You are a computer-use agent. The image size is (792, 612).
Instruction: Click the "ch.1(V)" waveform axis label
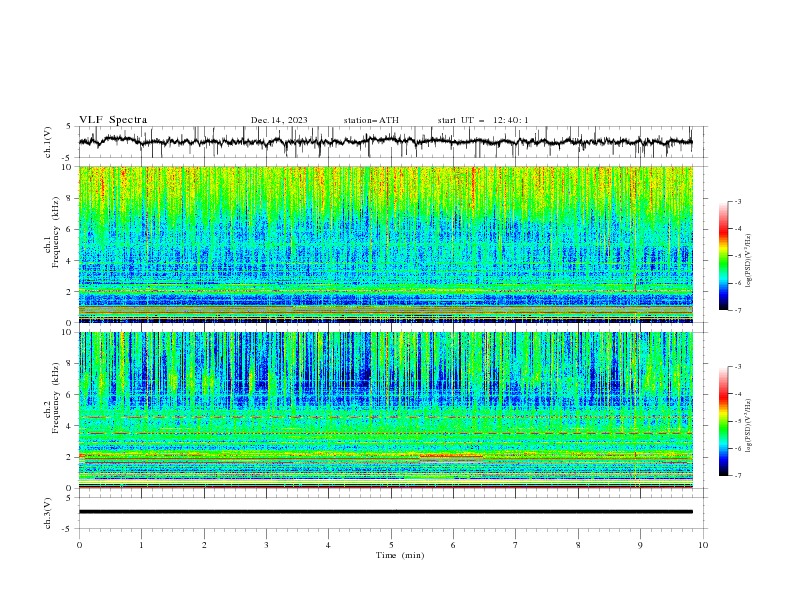pyautogui.click(x=48, y=142)
